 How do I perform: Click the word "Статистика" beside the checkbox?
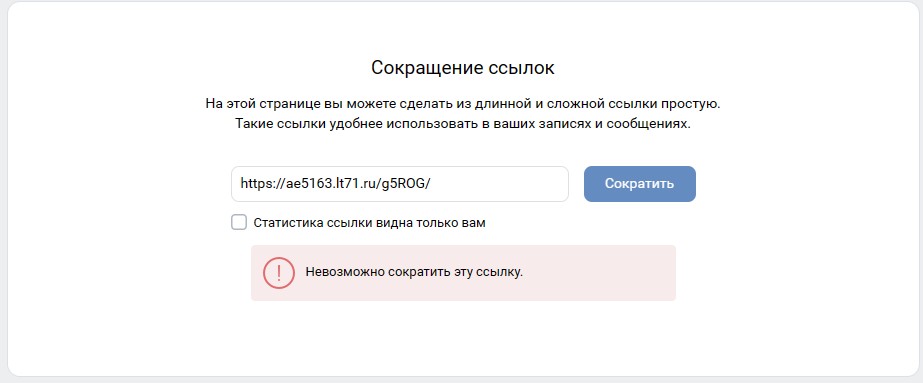[283, 223]
